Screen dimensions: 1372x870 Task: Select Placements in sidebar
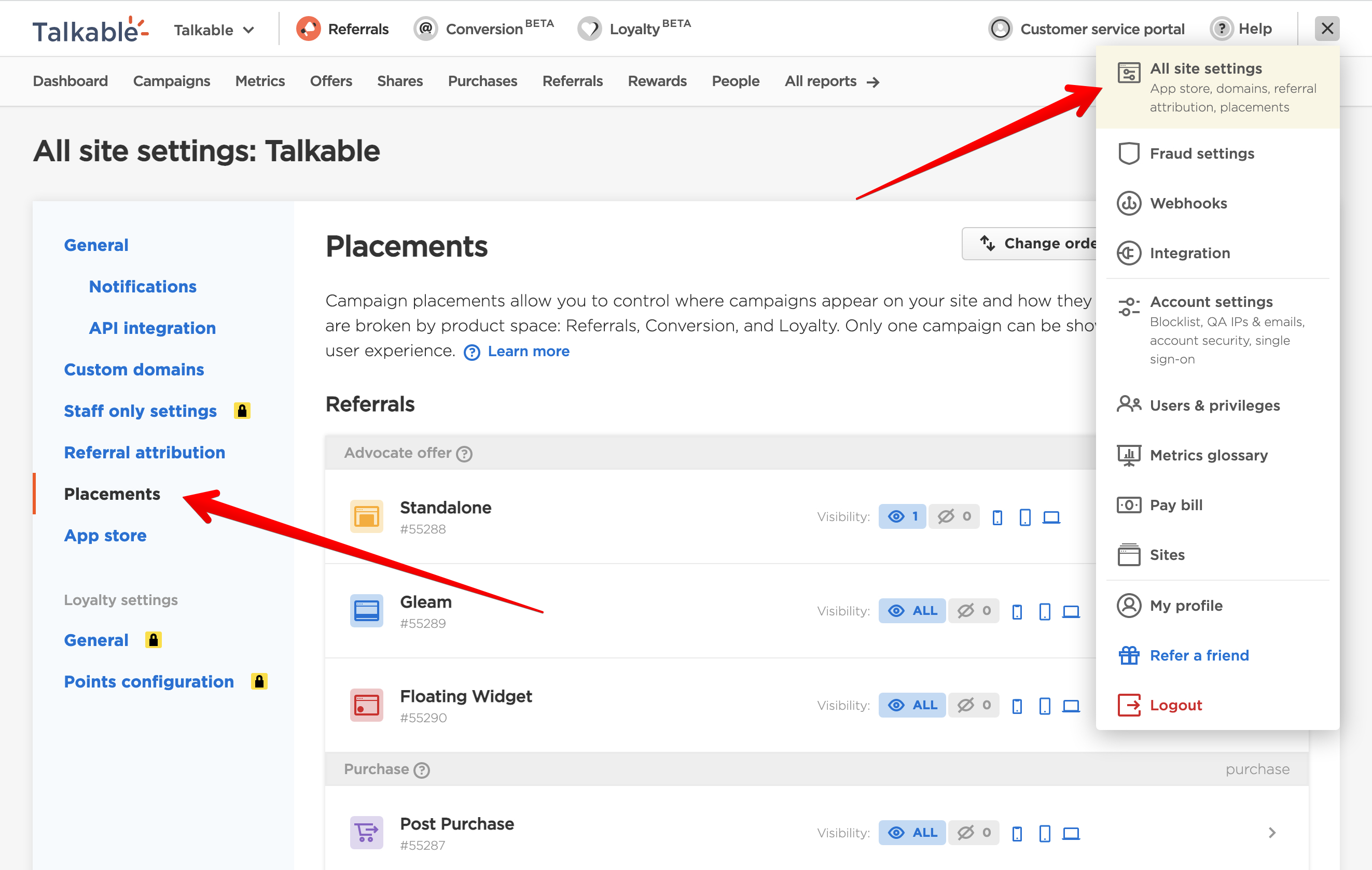[x=112, y=494]
